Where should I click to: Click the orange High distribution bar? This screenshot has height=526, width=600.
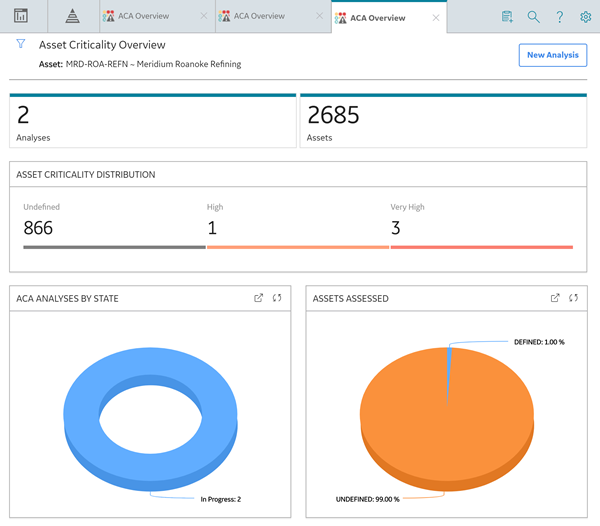(298, 247)
